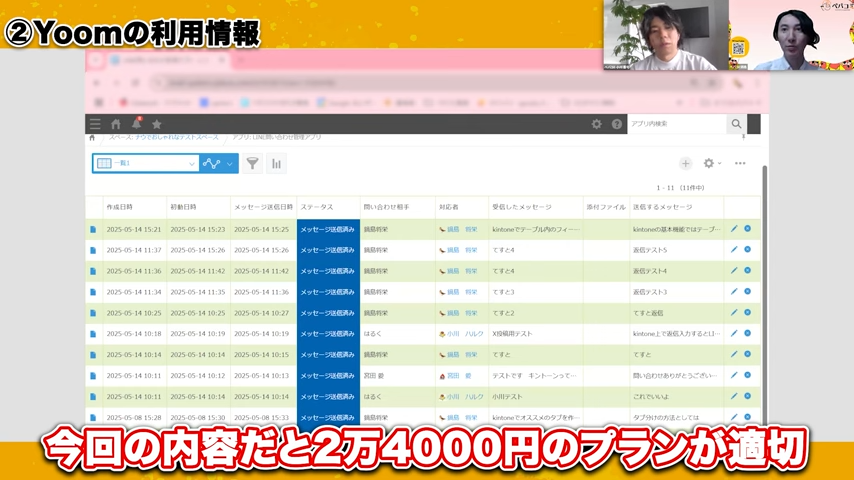Open the filter funnel settings
The image size is (854, 480).
coord(252,163)
